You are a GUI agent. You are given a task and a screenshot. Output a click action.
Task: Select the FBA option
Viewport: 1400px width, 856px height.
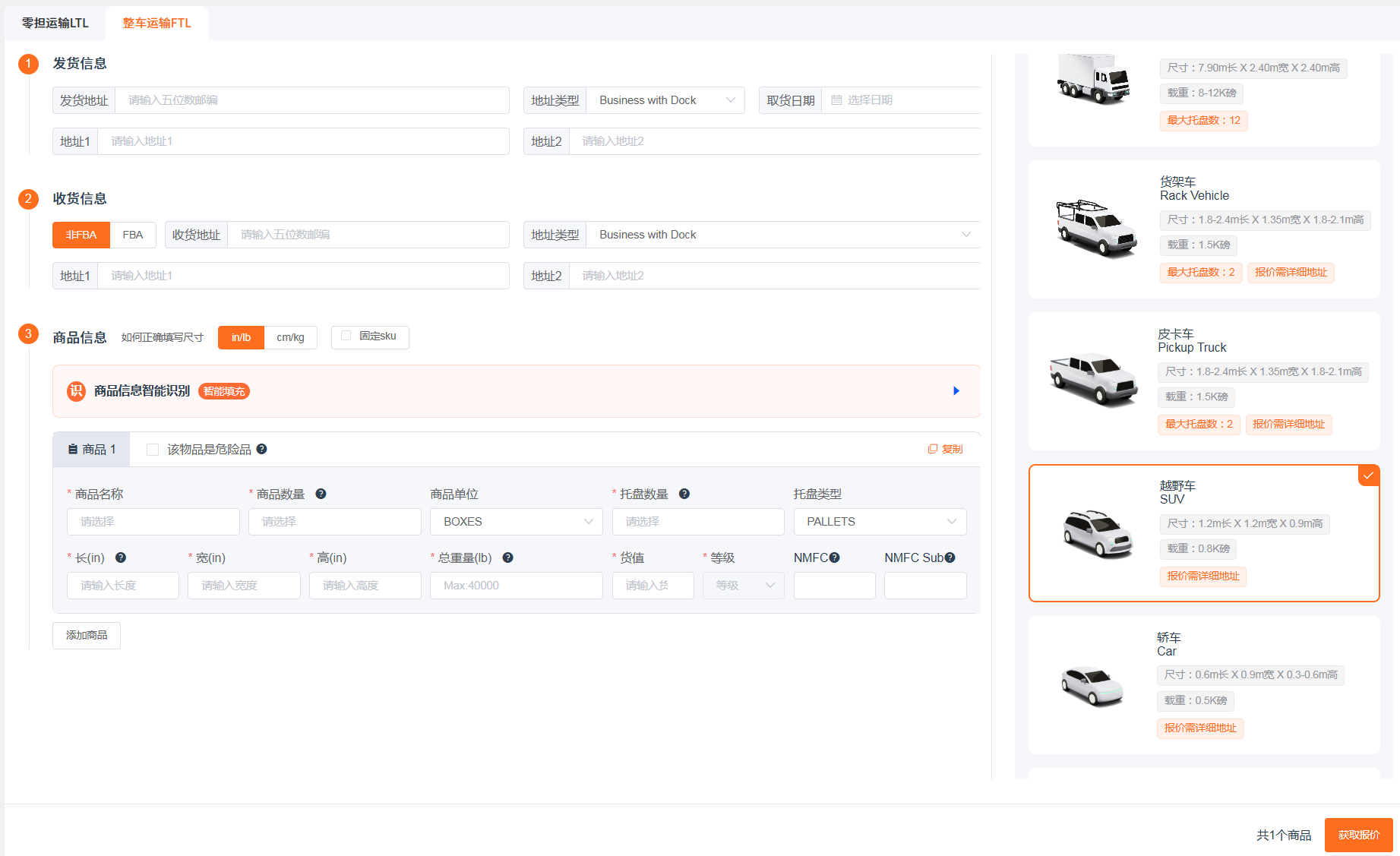133,235
